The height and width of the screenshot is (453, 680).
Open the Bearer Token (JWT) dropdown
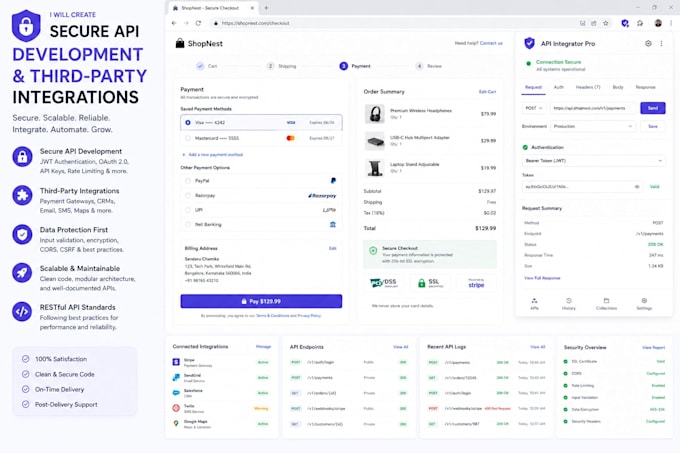(x=593, y=161)
